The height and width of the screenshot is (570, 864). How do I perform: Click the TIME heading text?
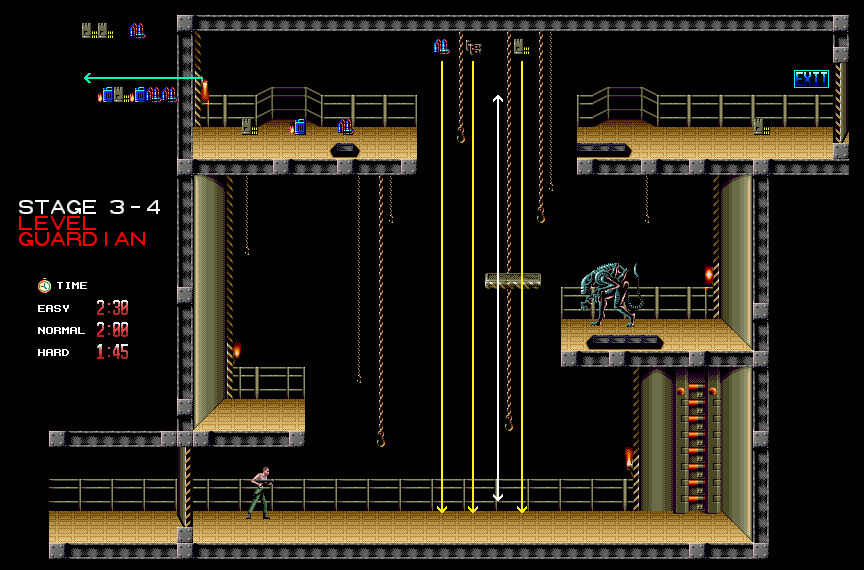(x=72, y=286)
